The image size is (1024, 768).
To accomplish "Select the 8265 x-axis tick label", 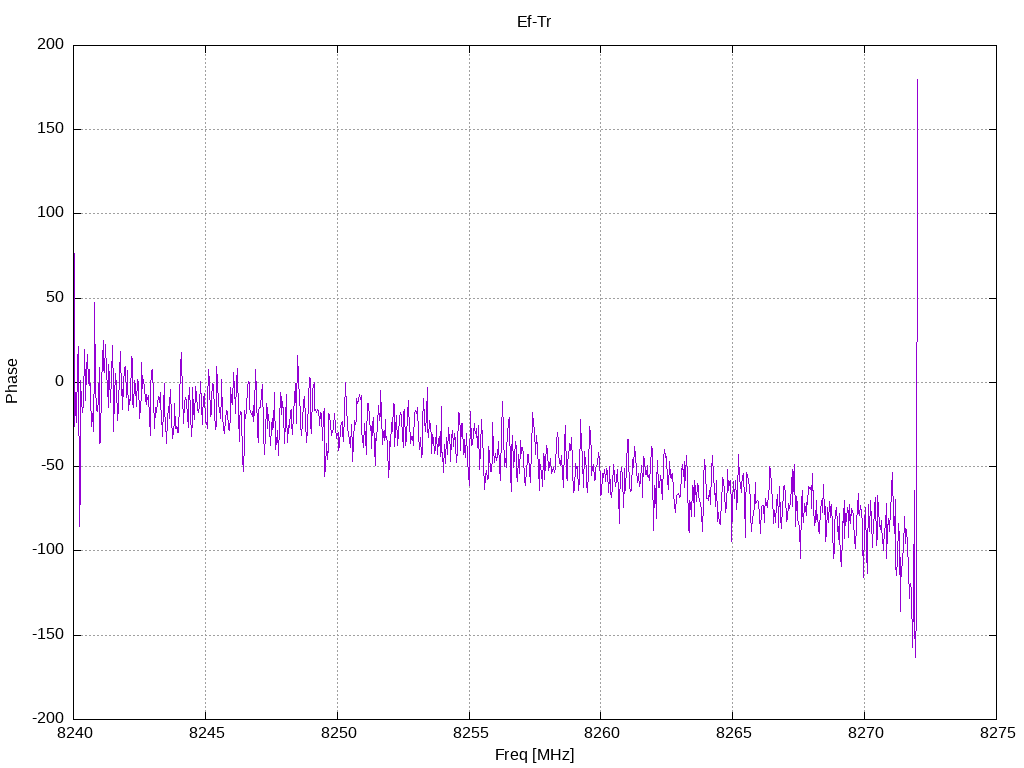I will (732, 734).
